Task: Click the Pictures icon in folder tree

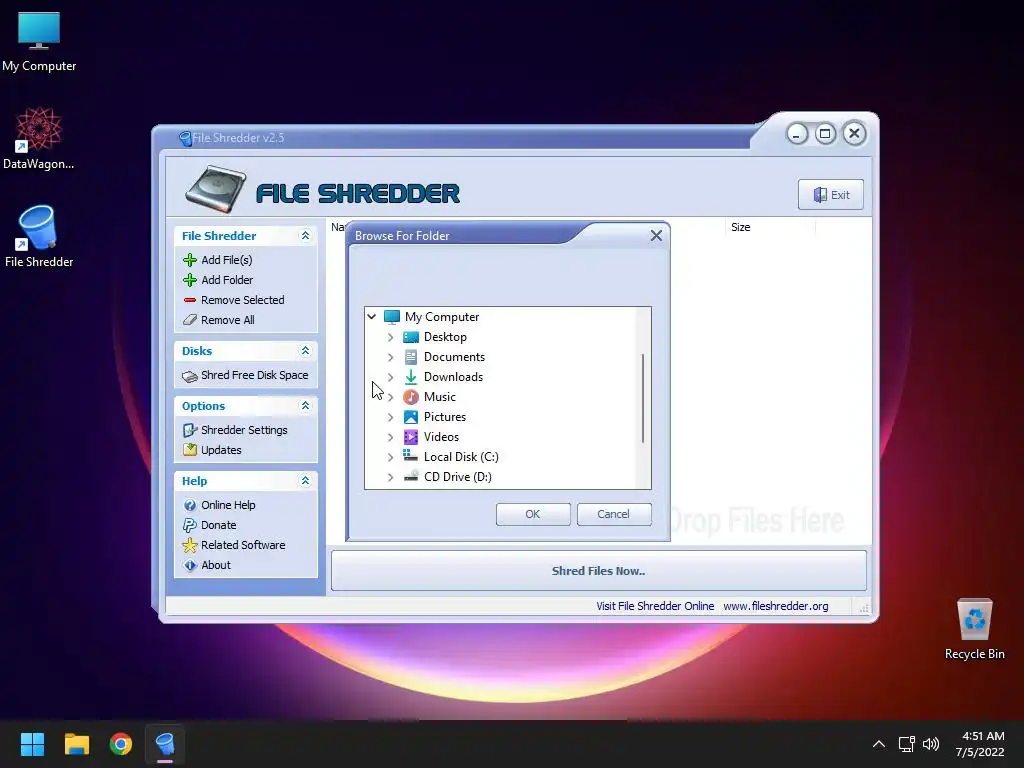Action: pos(411,417)
